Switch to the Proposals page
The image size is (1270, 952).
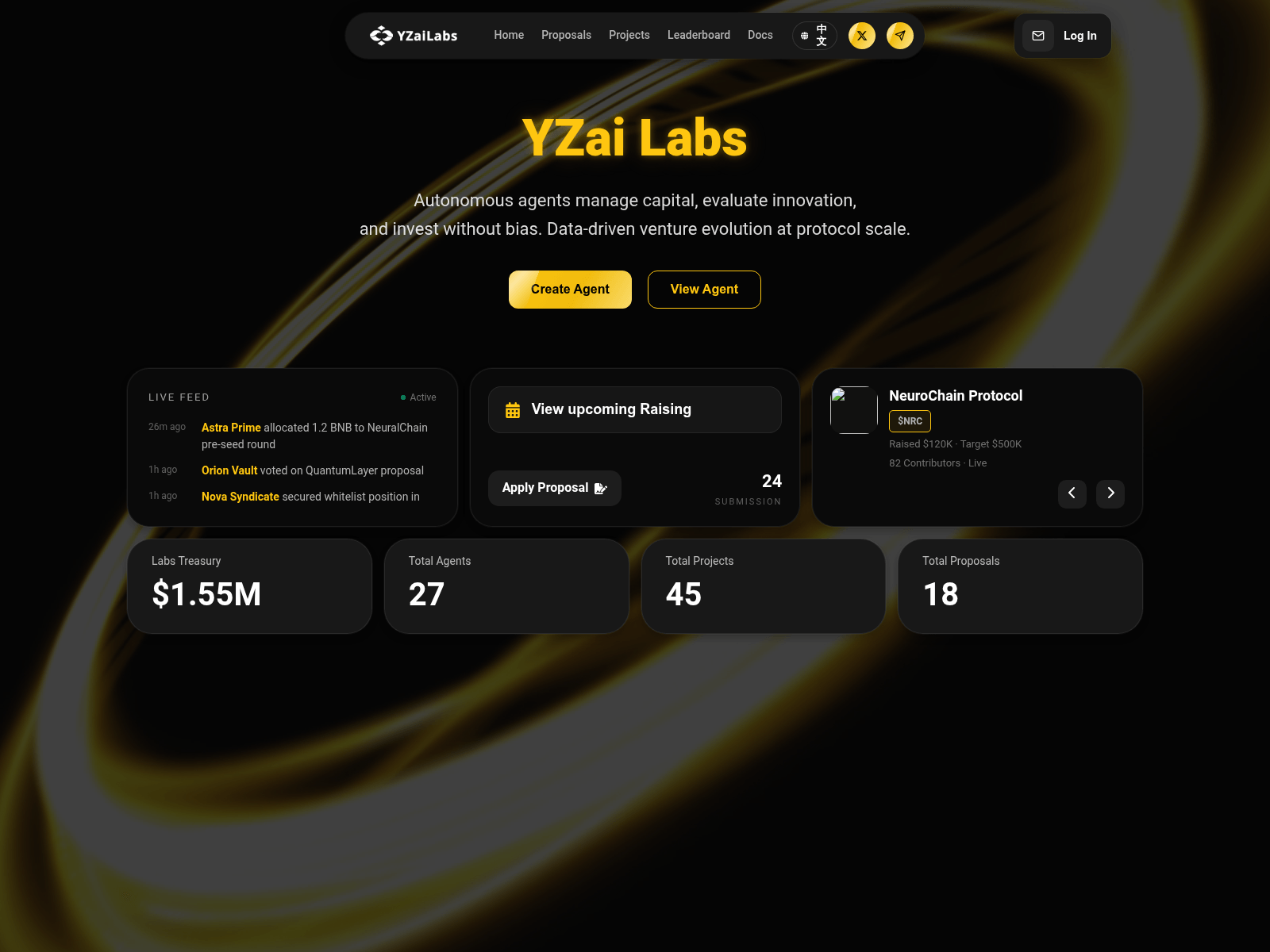[566, 35]
